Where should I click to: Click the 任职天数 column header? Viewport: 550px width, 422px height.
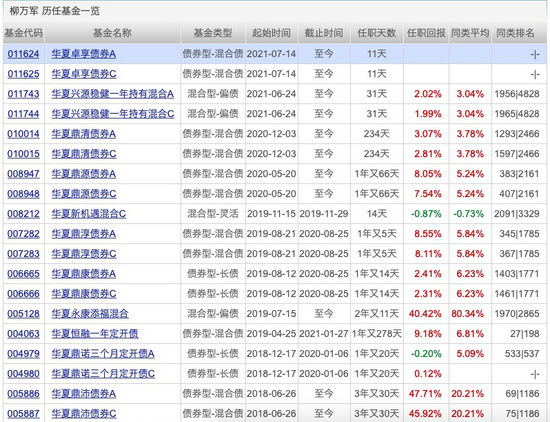377,33
